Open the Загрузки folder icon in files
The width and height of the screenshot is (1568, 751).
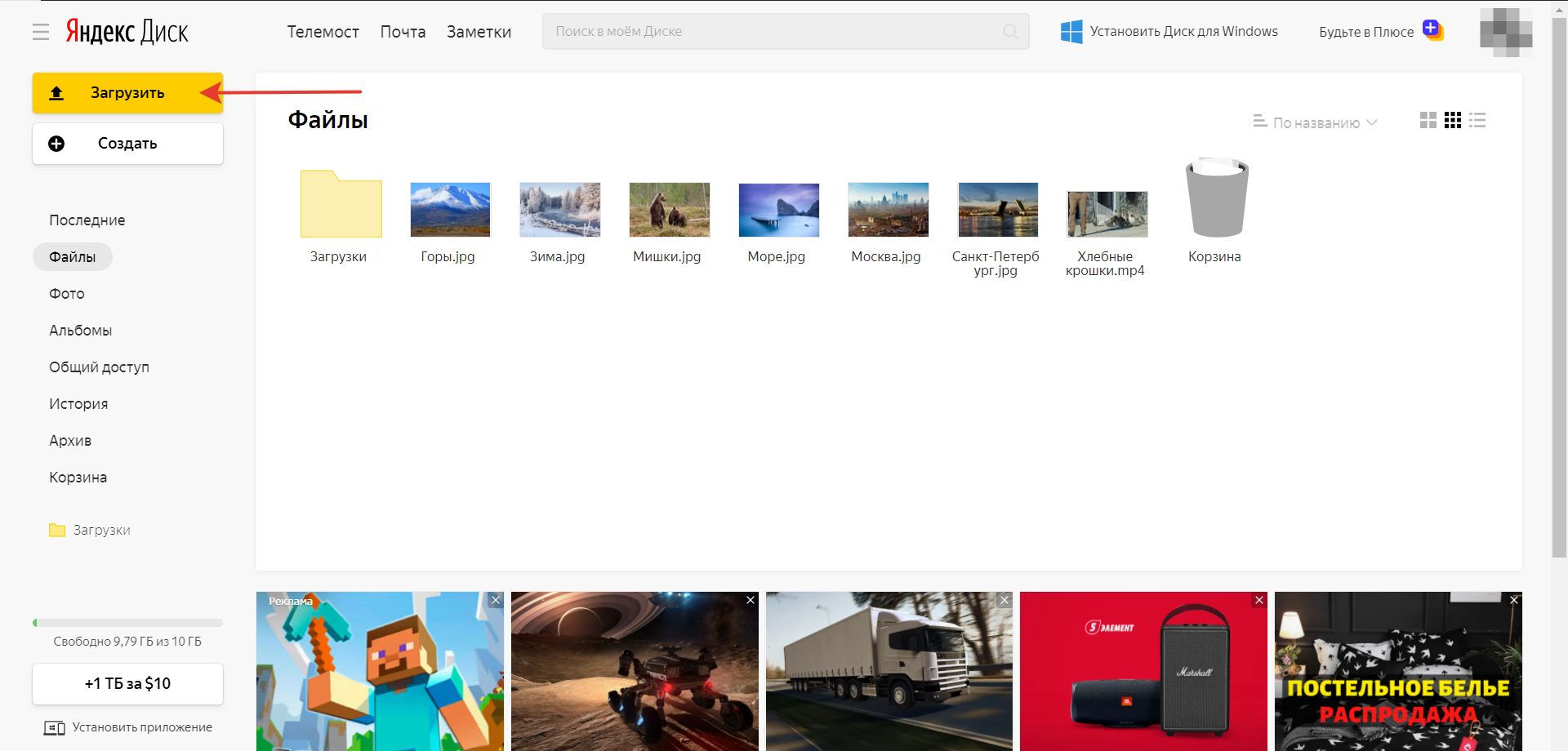[341, 204]
